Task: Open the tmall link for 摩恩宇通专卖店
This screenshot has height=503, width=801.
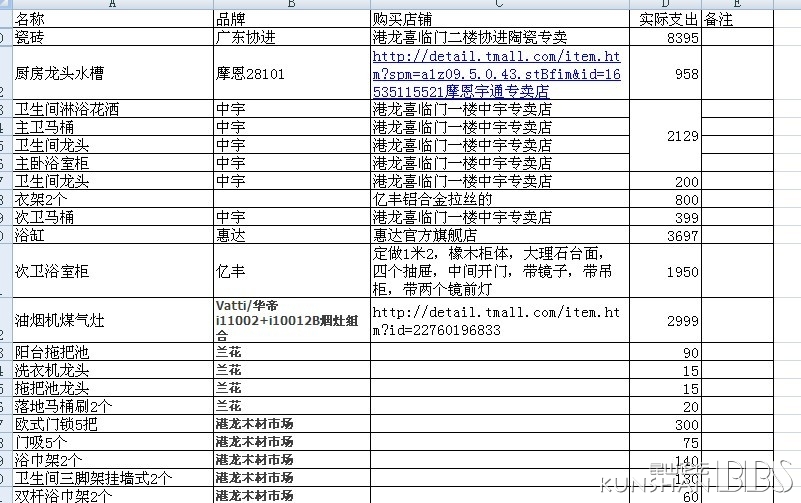Action: (499, 73)
